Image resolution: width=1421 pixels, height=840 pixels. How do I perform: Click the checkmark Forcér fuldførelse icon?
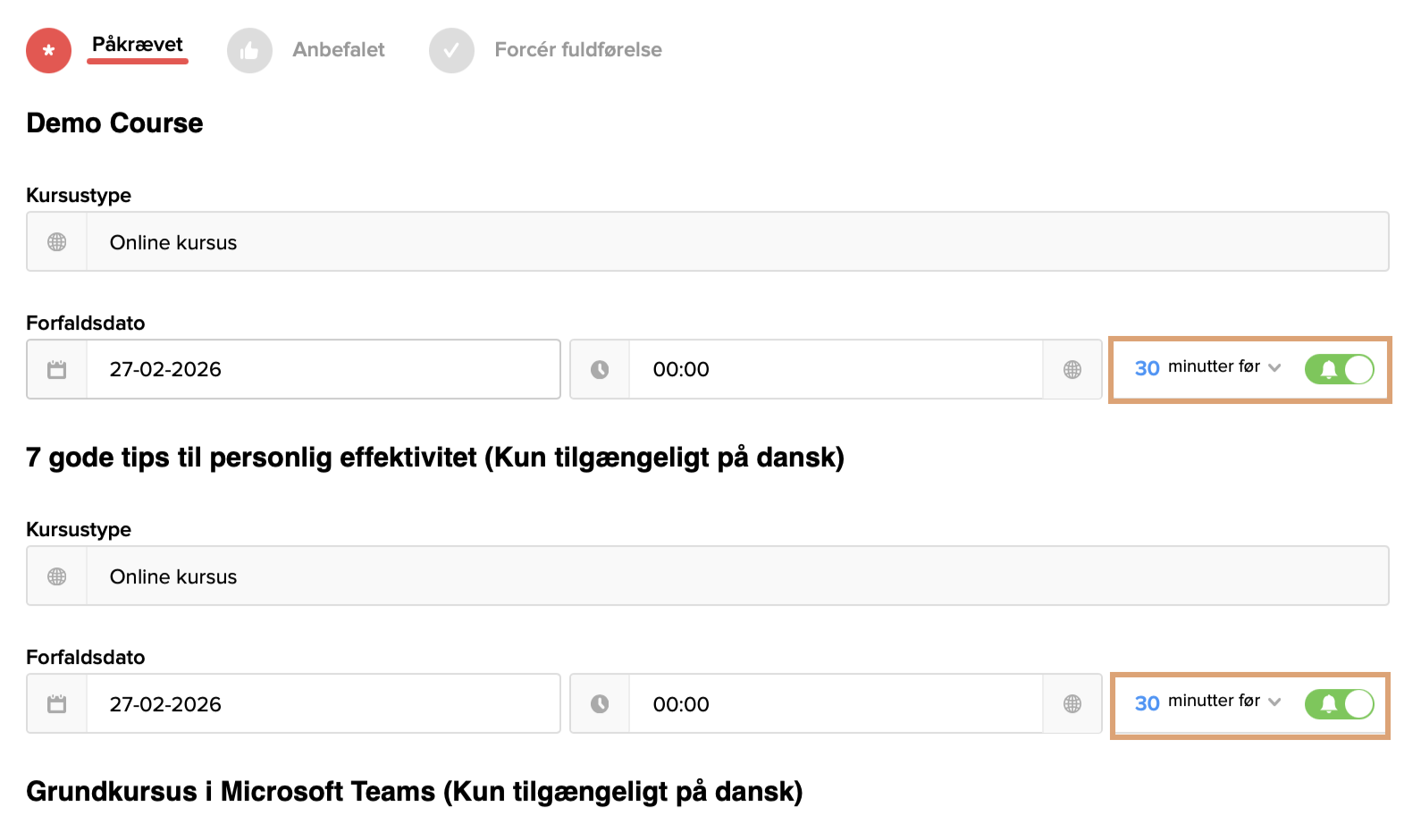click(x=451, y=51)
